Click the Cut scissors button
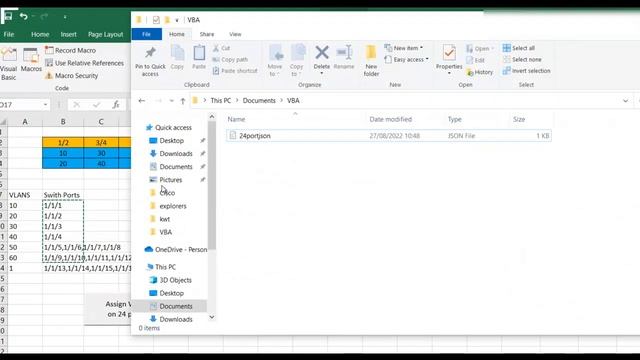The height and width of the screenshot is (360, 640). point(222,48)
